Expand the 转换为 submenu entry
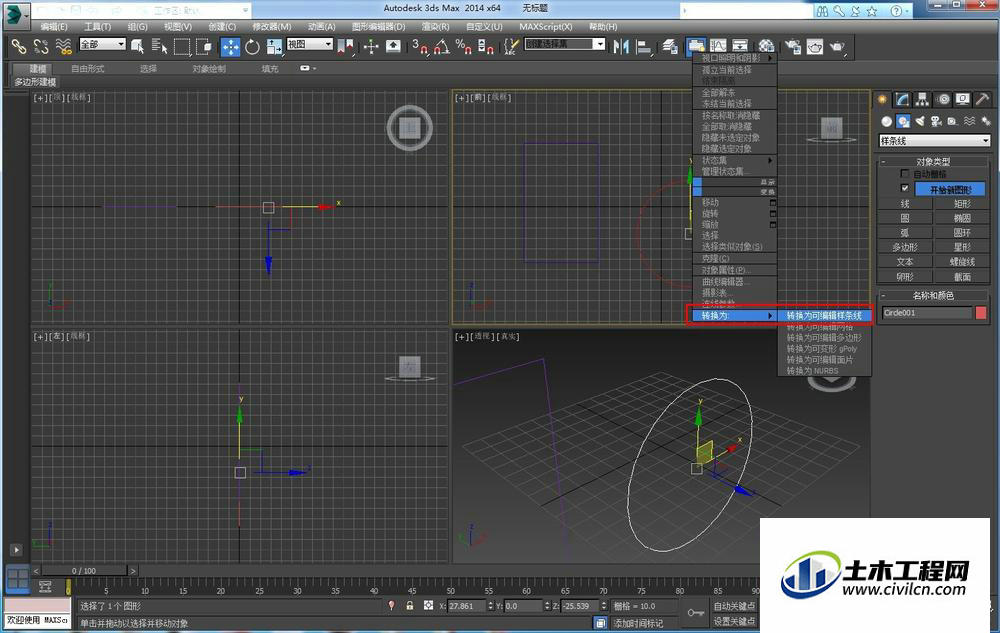Viewport: 1000px width, 633px height. tap(735, 316)
